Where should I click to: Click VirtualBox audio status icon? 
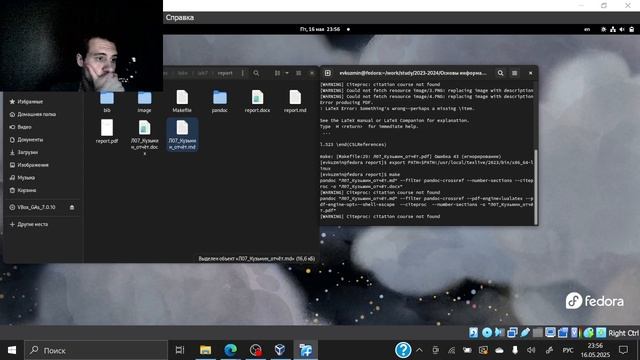499,333
